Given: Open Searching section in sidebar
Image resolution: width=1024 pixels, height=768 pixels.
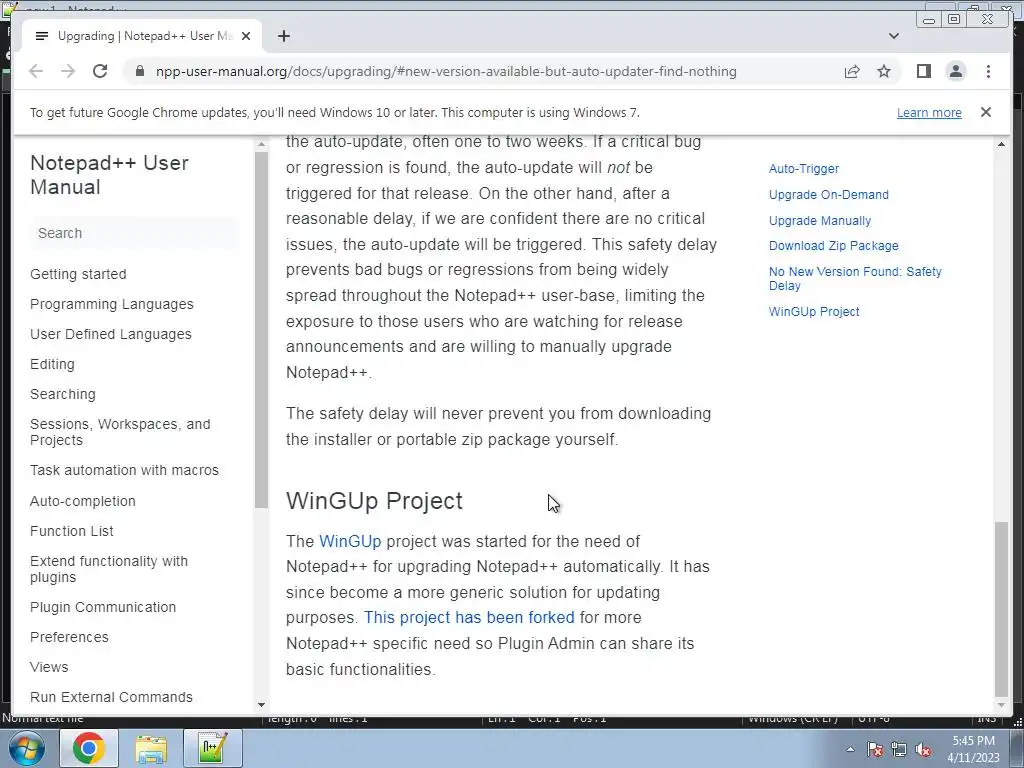Looking at the screenshot, I should (63, 394).
